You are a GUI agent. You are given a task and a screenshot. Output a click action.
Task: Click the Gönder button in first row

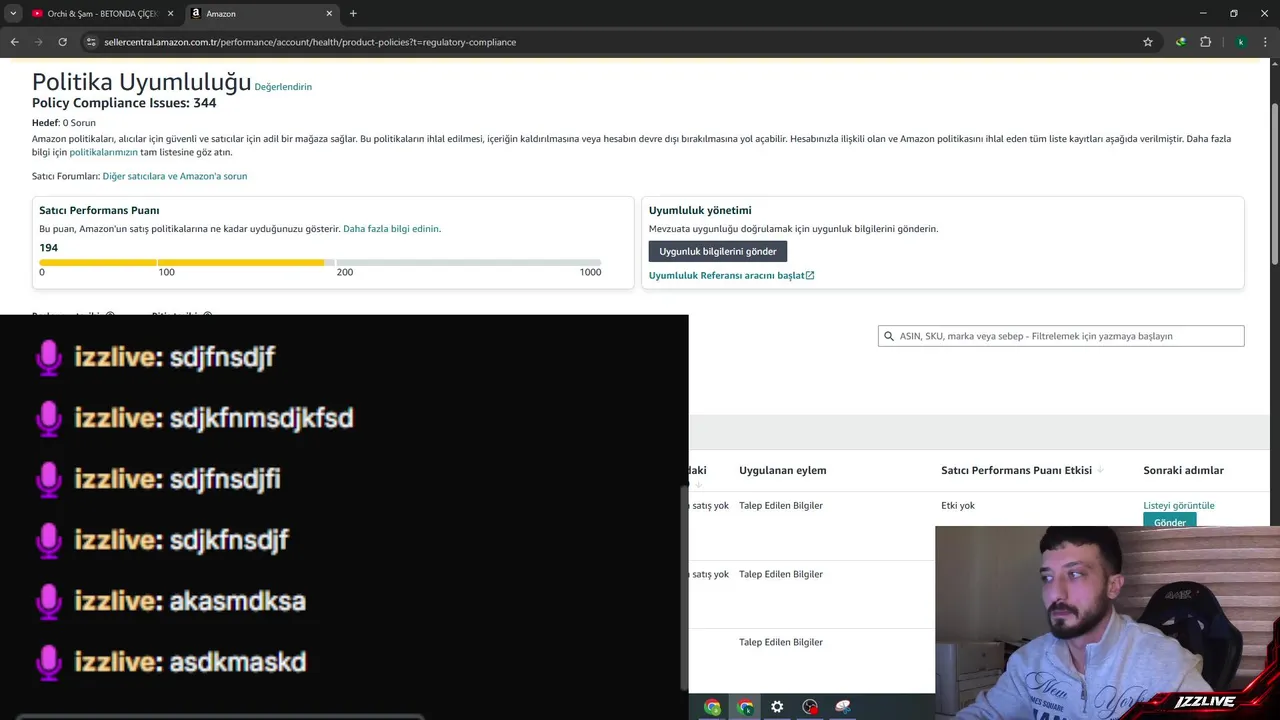click(x=1170, y=521)
